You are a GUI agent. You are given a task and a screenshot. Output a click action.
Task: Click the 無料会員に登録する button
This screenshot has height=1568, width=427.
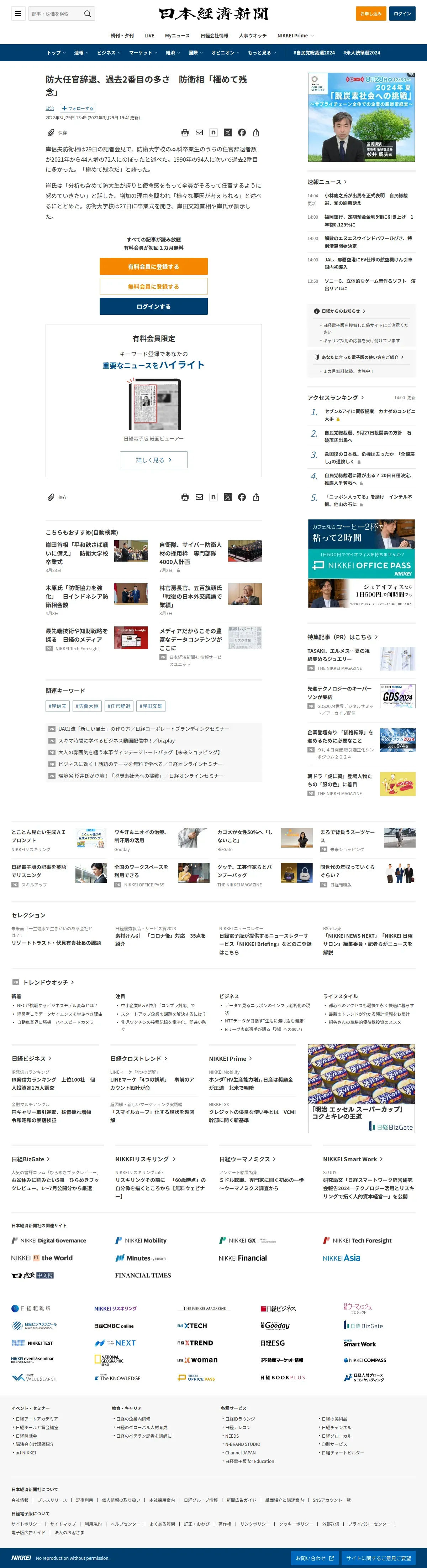[x=153, y=286]
